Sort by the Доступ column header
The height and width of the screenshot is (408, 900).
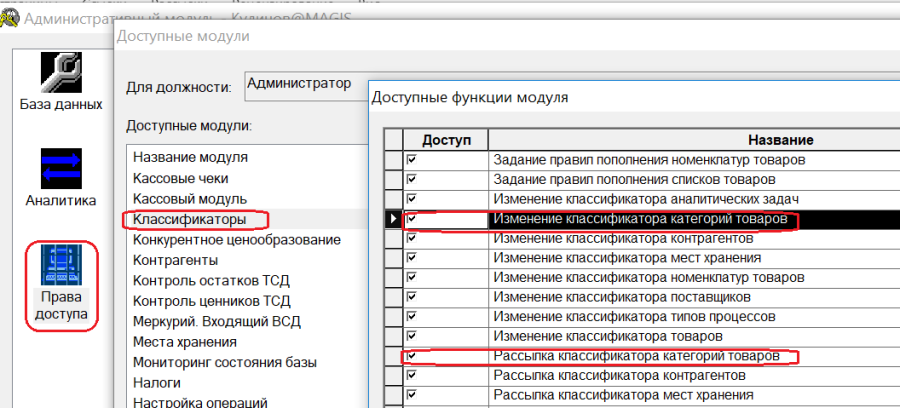[446, 140]
